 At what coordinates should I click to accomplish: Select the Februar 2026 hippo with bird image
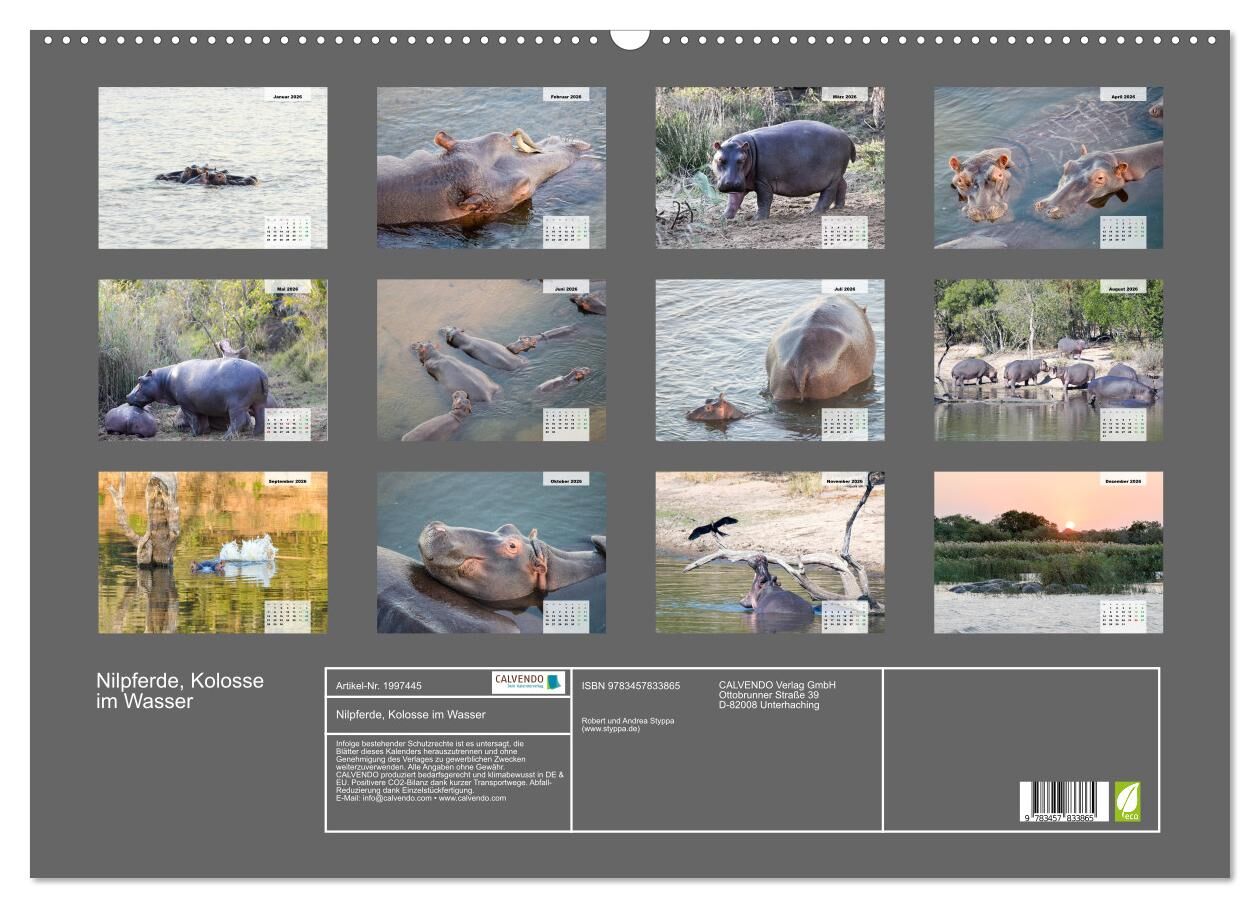(x=491, y=167)
